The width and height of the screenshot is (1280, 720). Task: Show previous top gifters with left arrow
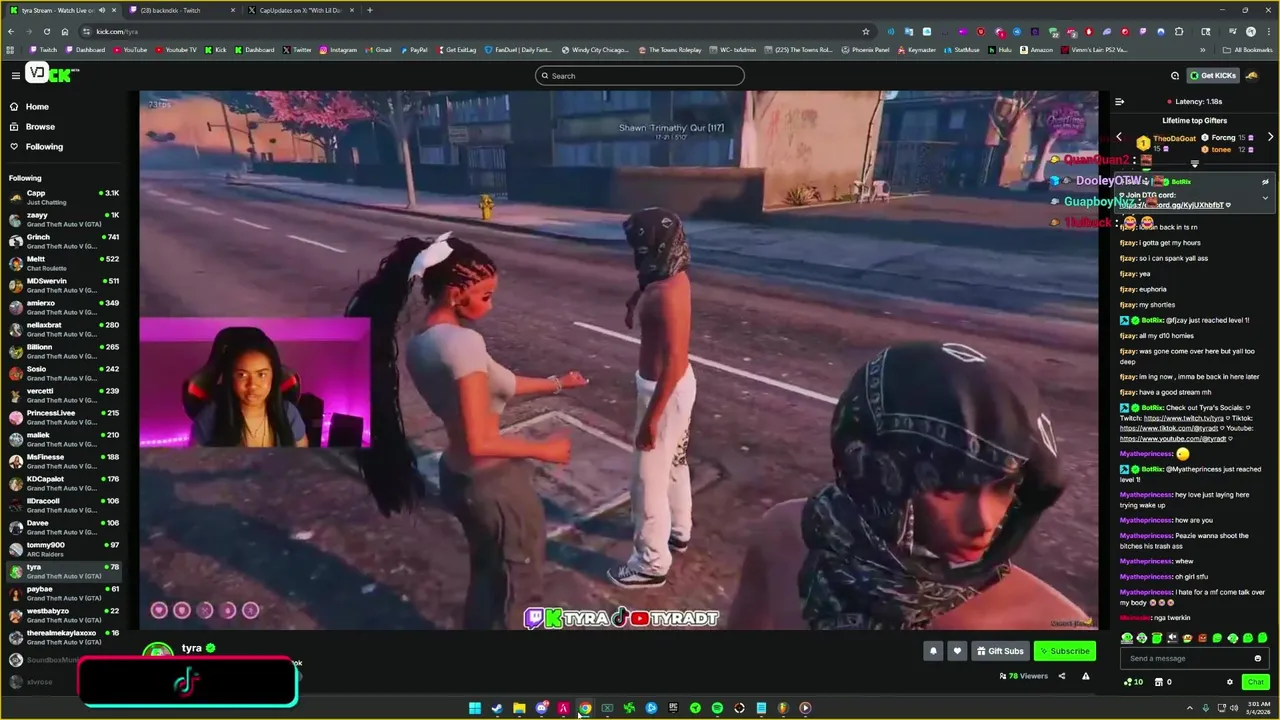coord(1119,137)
